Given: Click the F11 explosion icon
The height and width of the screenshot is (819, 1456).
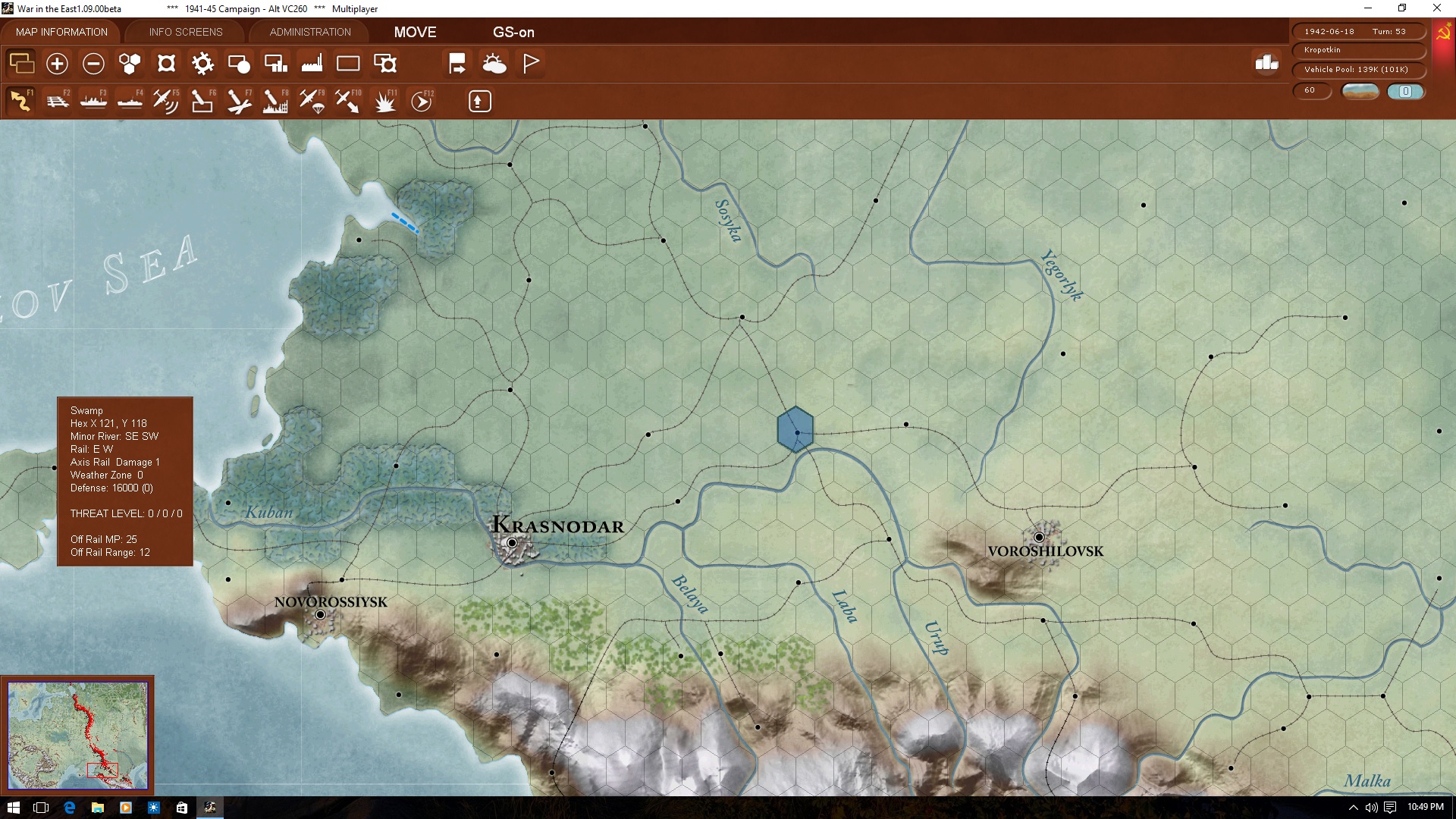Looking at the screenshot, I should click(x=385, y=101).
